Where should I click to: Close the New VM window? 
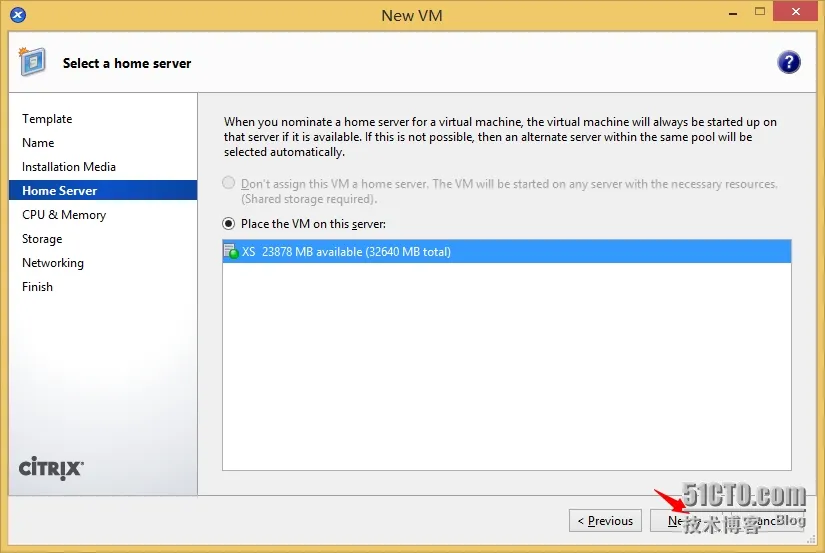pyautogui.click(x=795, y=12)
